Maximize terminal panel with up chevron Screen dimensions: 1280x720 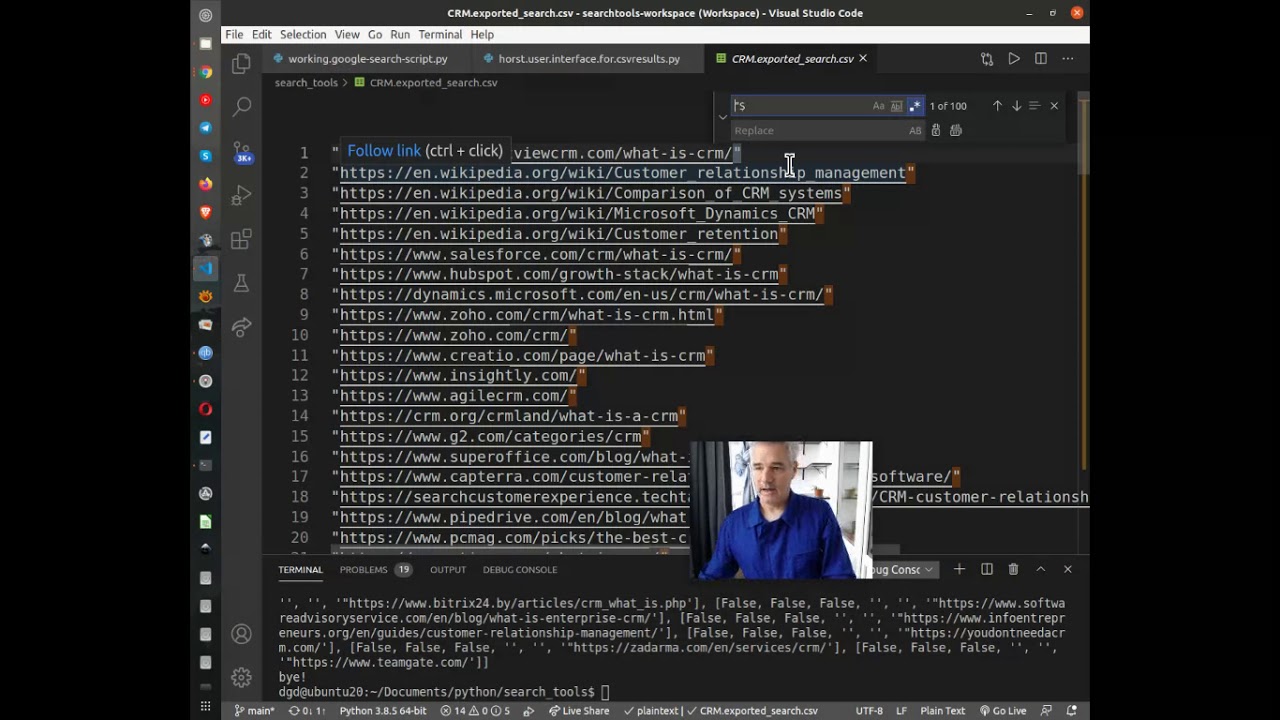click(1041, 569)
